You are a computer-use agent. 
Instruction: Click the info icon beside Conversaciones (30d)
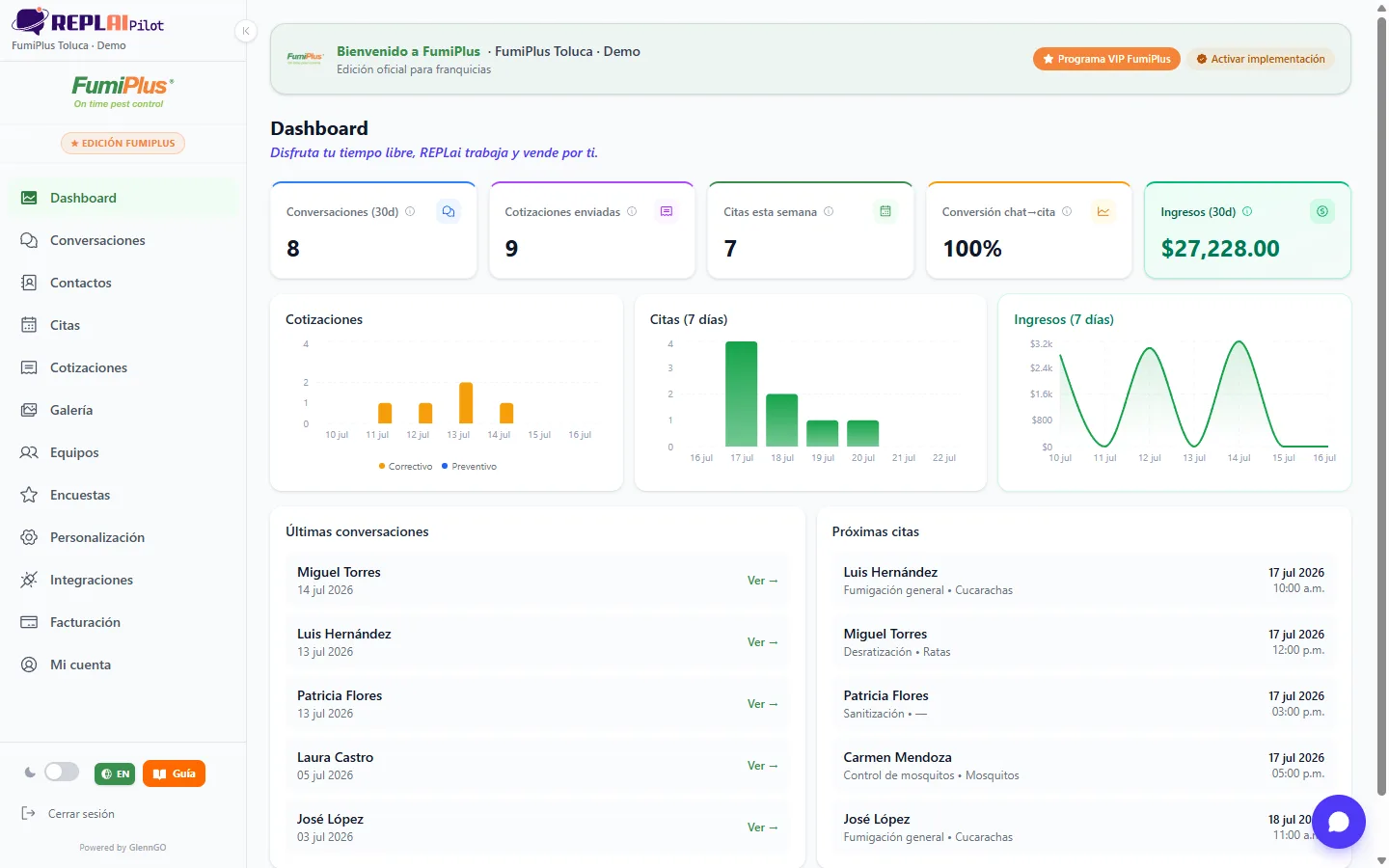pos(410,211)
